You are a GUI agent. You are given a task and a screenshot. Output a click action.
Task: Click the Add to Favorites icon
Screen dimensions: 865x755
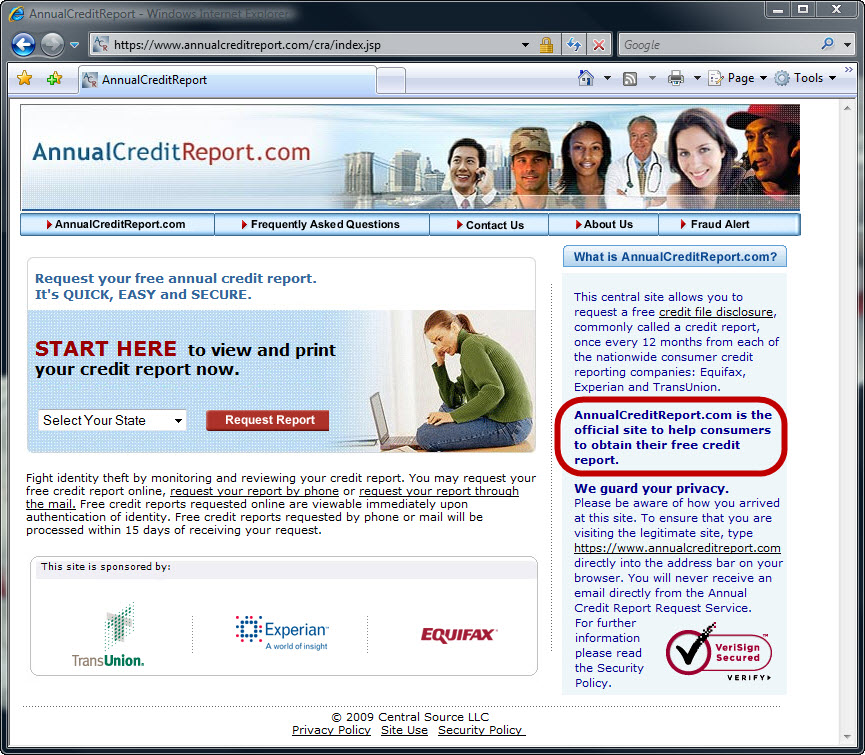54,79
